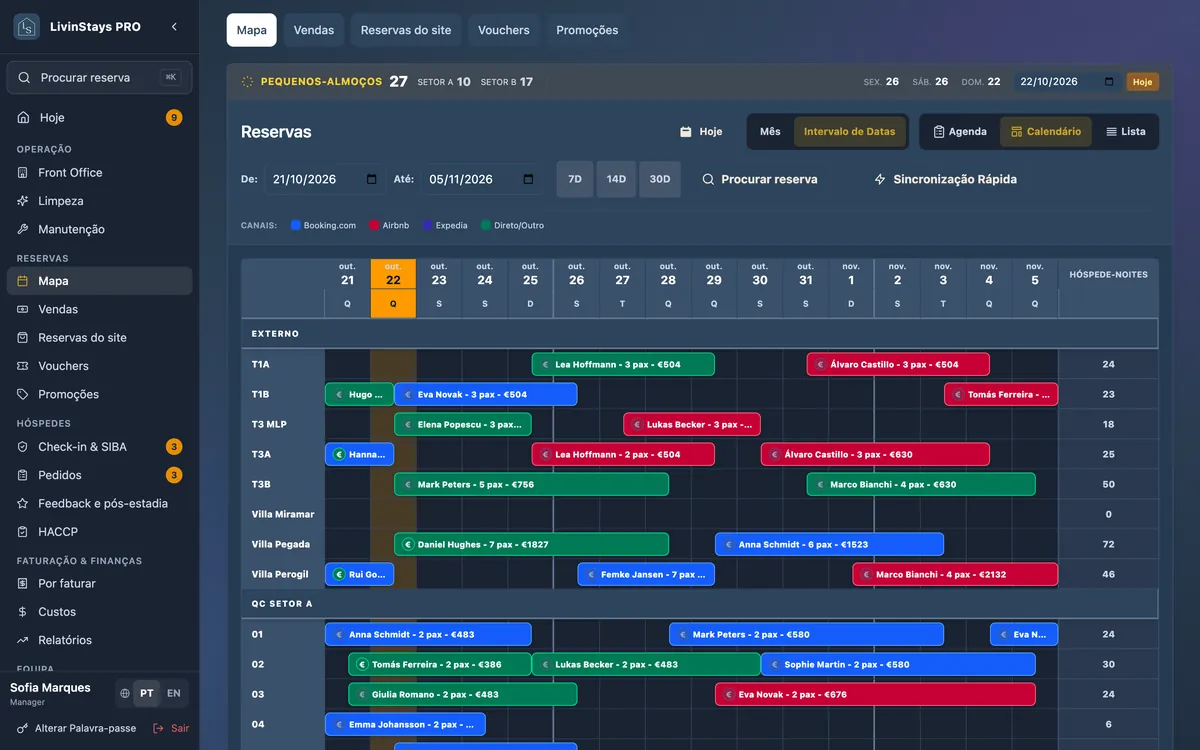
Task: Click the LivinStays PRO logo icon
Action: pyautogui.click(x=26, y=27)
